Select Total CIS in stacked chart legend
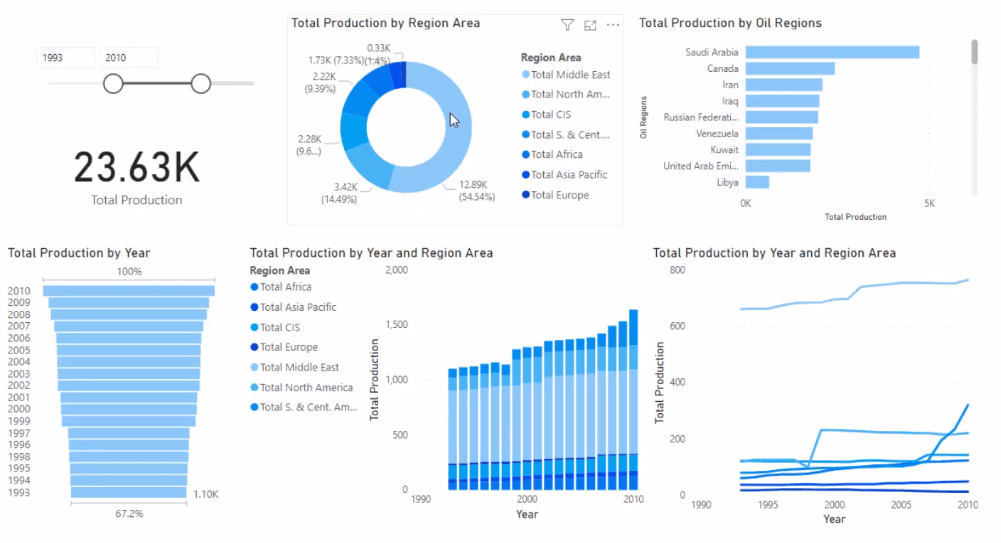 coord(275,327)
